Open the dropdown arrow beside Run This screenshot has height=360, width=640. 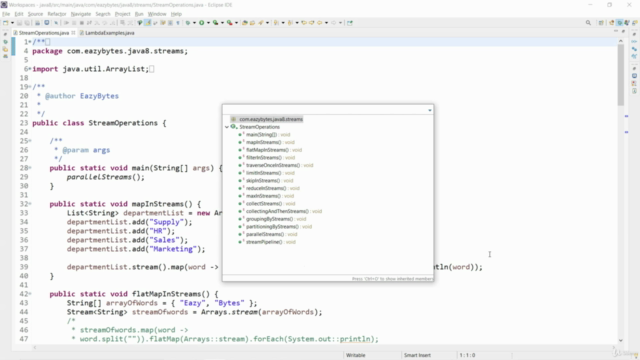point(208,23)
